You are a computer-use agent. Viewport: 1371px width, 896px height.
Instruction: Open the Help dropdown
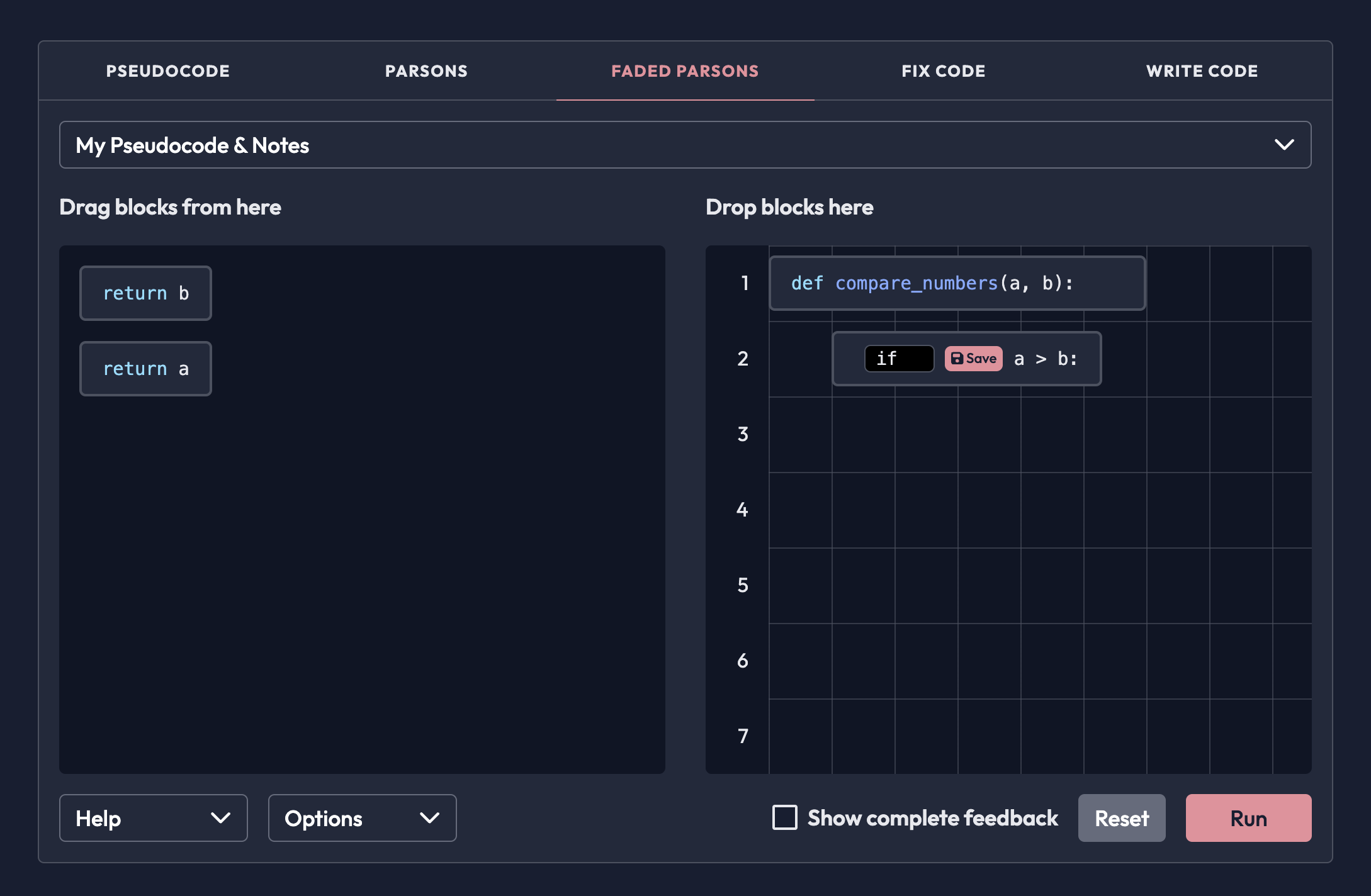154,818
